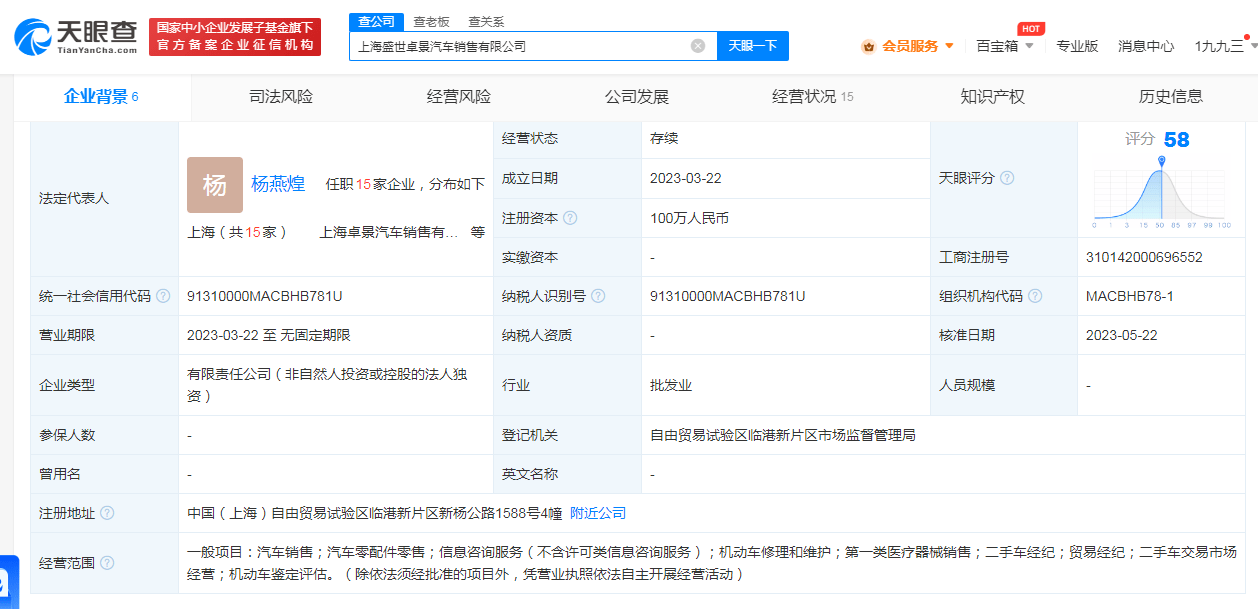Open help icon next to 天眼评分
The height and width of the screenshot is (609, 1258).
(x=1007, y=178)
